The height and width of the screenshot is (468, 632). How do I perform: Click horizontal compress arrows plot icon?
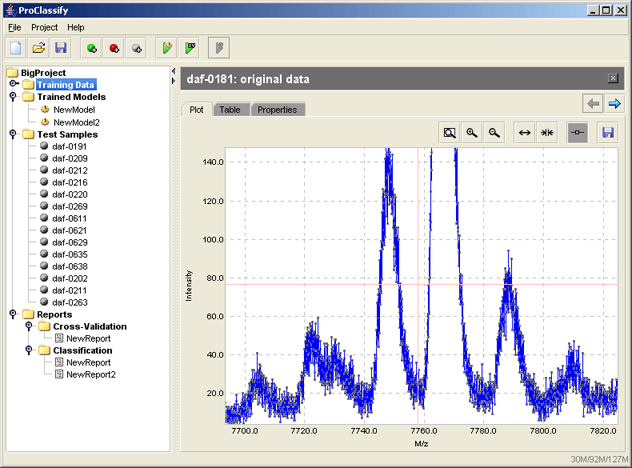tap(547, 133)
